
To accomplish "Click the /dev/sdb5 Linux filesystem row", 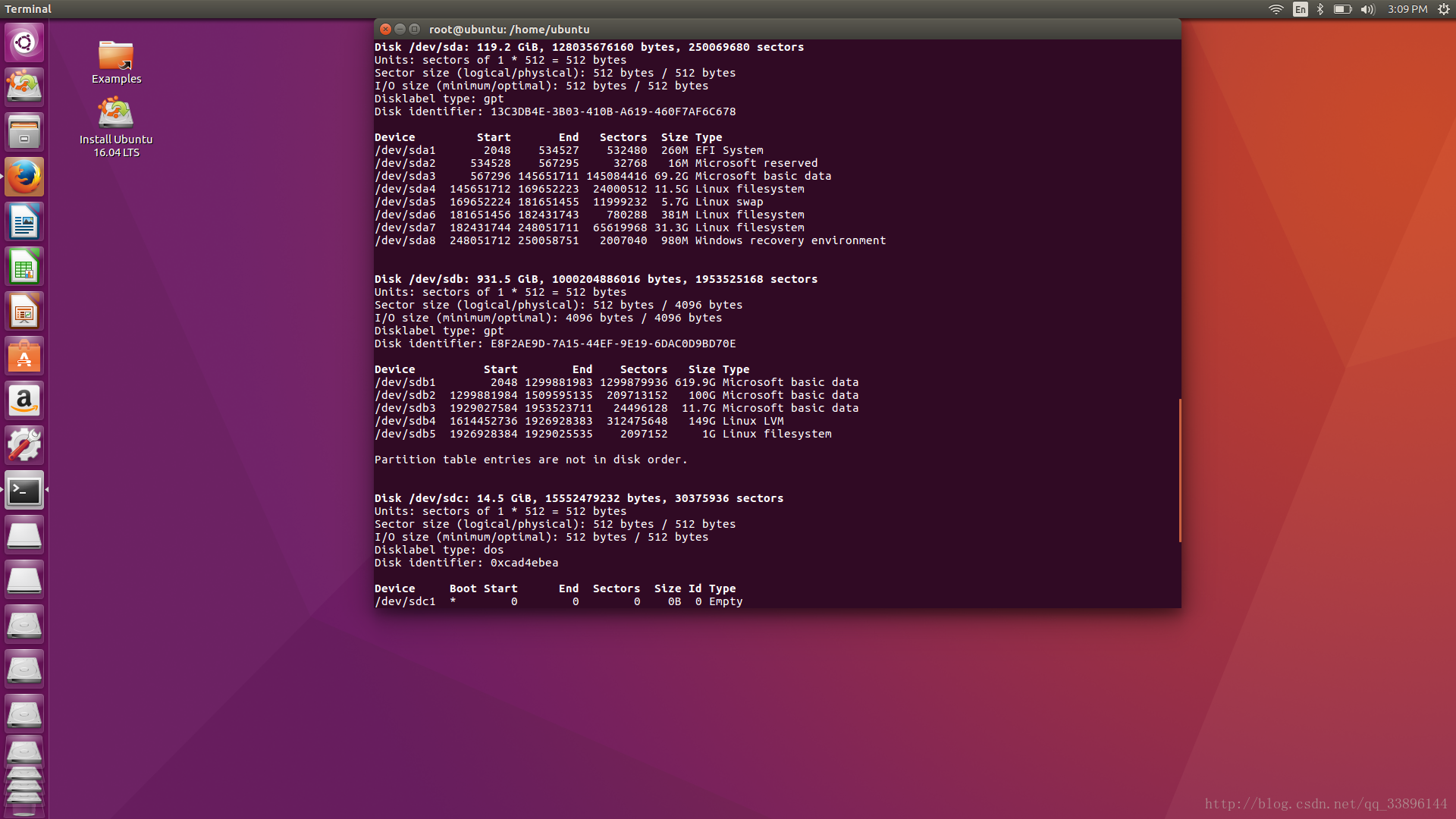I will pyautogui.click(x=603, y=434).
